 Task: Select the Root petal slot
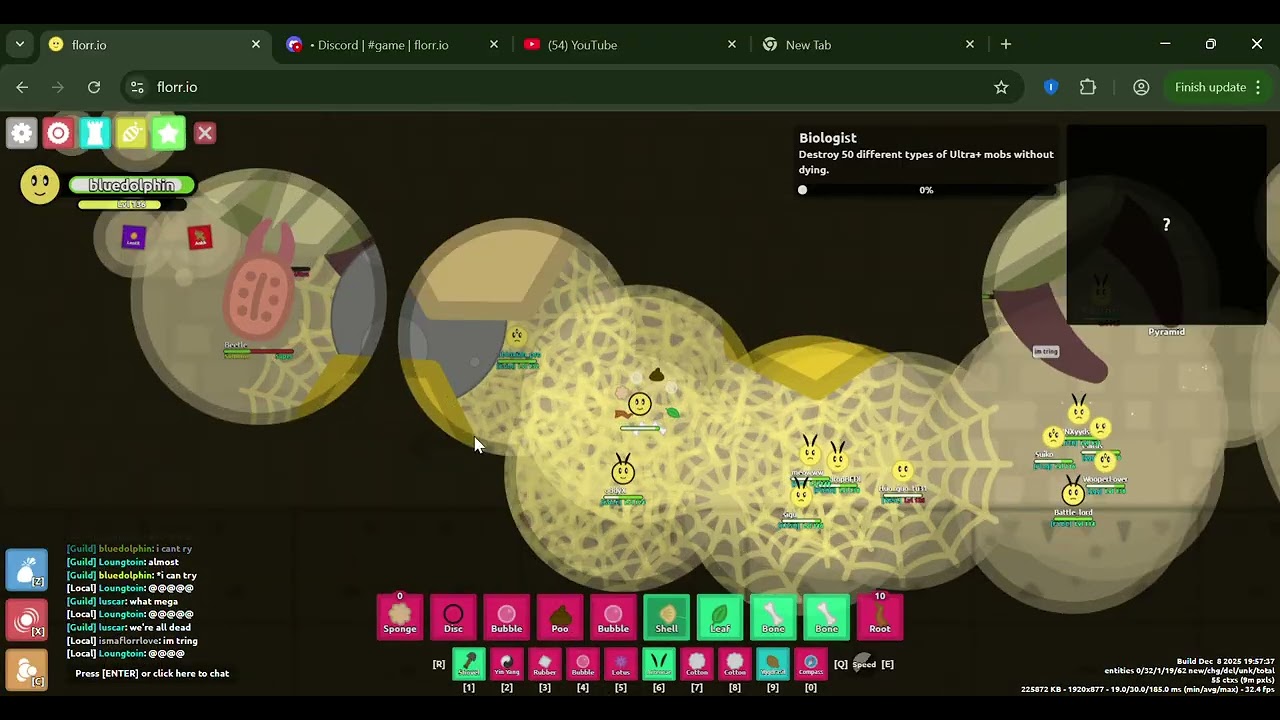click(x=880, y=616)
